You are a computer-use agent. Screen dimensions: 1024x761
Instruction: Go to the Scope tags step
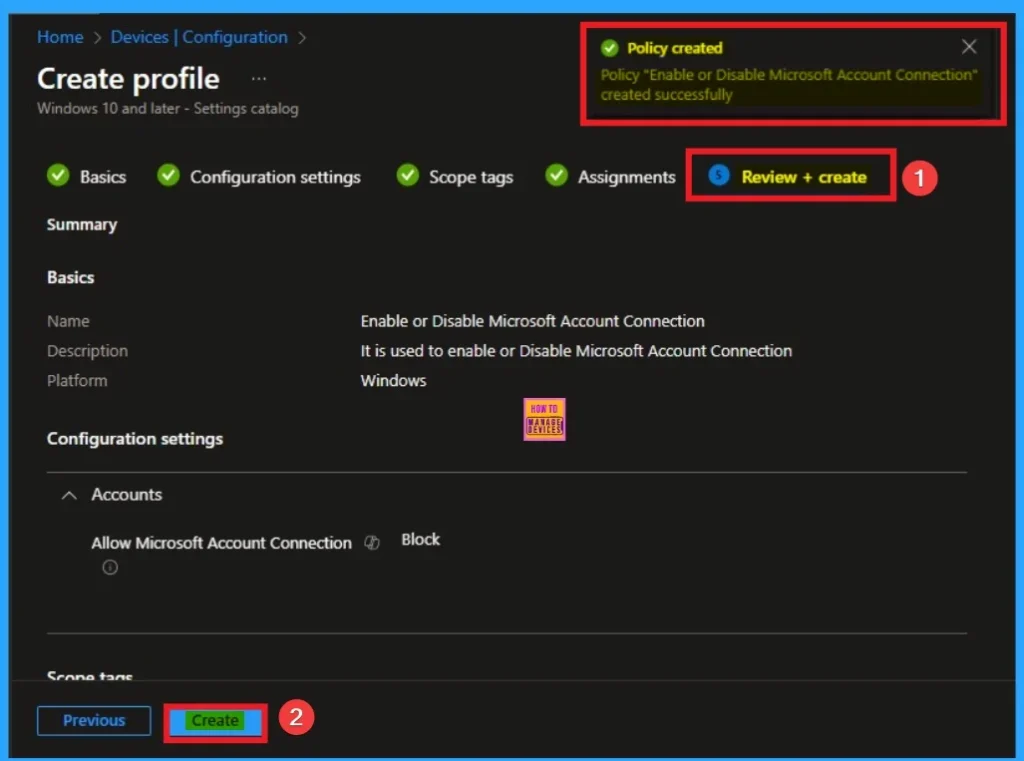(x=471, y=177)
